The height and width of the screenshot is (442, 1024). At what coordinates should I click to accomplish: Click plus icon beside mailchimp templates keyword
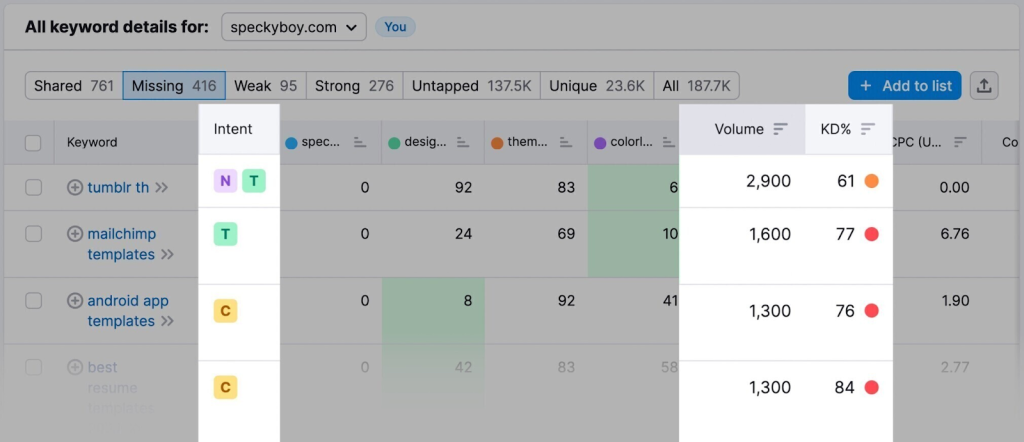[75, 234]
